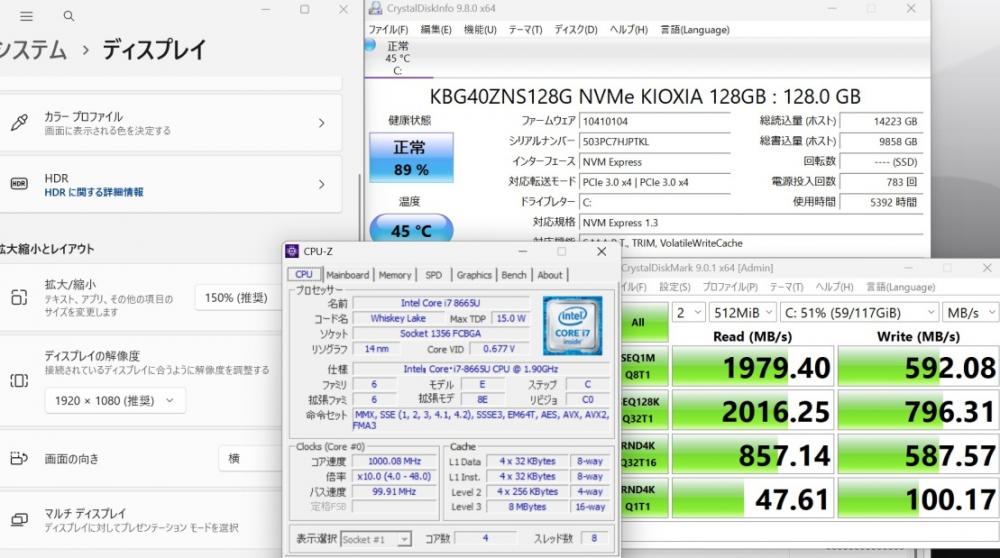Screen dimensions: 1000x558
Task: Click the 100.17 RND4K Q1T1 write result
Action: click(918, 498)
